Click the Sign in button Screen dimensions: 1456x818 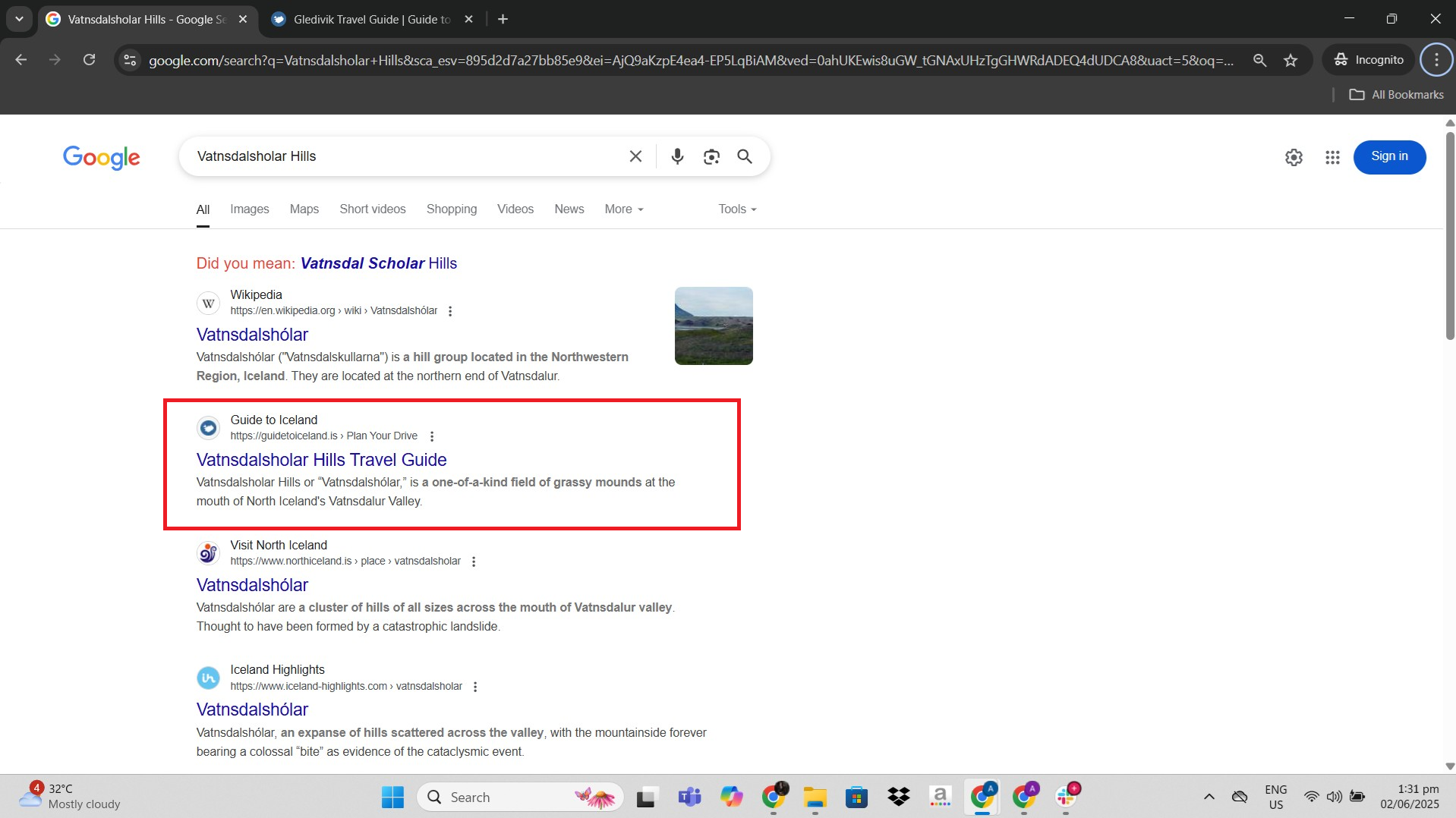click(1389, 157)
